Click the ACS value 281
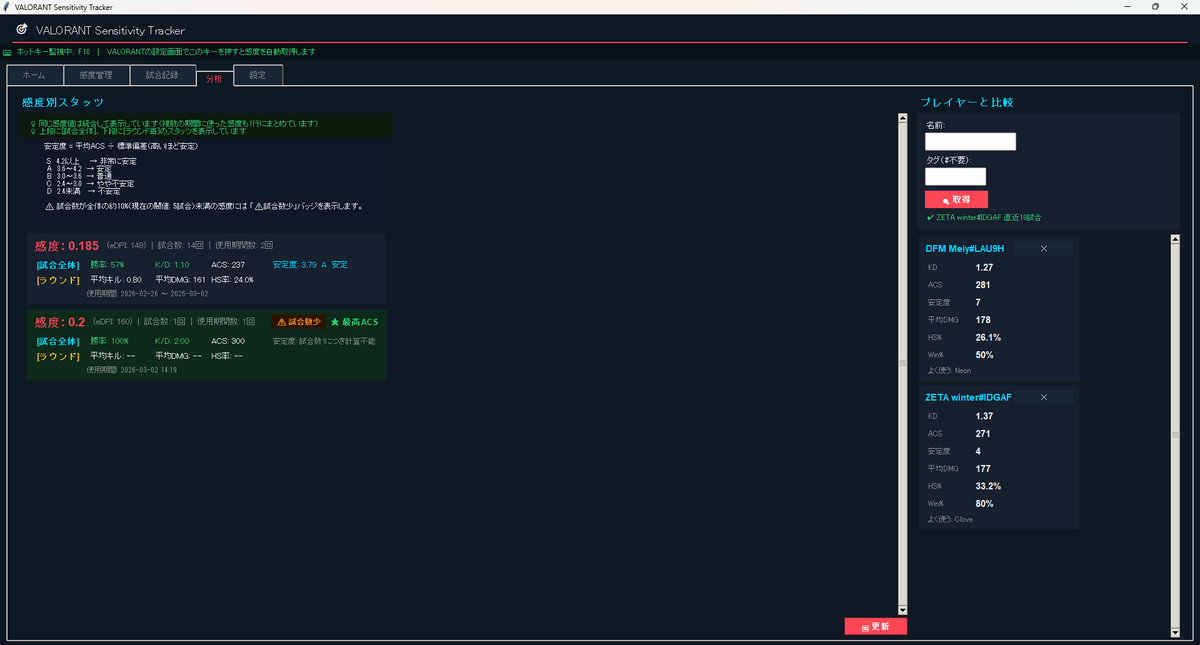Viewport: 1200px width, 645px height. pos(983,285)
